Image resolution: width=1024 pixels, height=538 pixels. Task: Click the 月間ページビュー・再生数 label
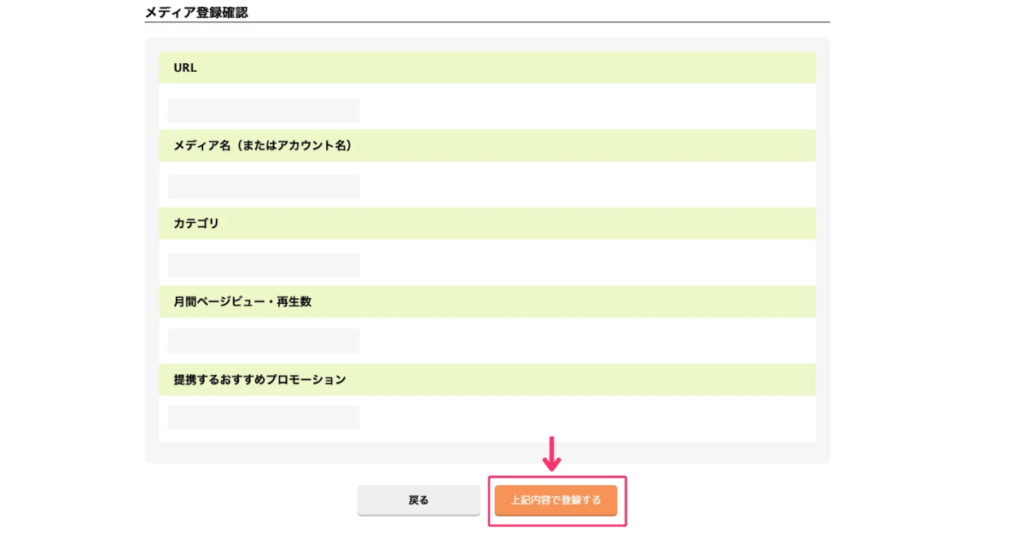[242, 302]
